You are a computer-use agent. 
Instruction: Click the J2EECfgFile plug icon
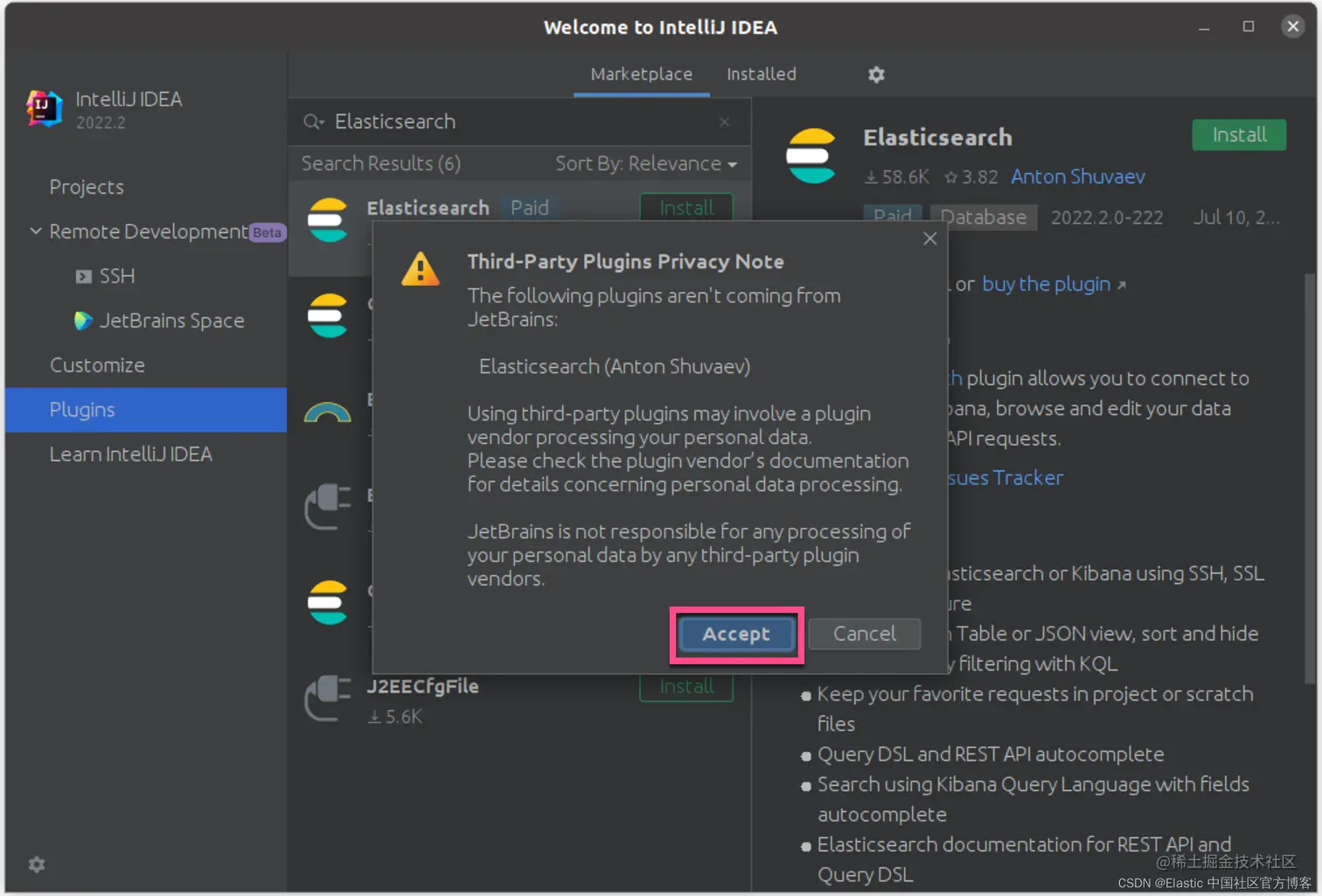[327, 699]
